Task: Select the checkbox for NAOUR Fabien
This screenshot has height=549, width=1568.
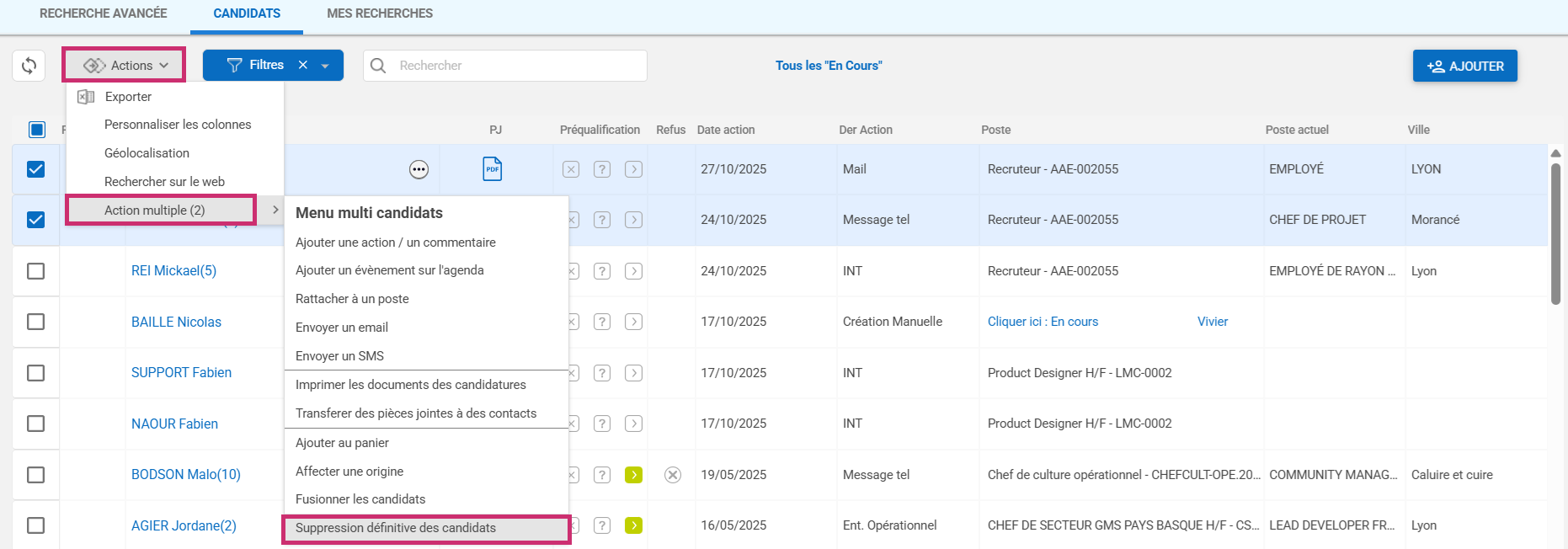Action: tap(36, 424)
